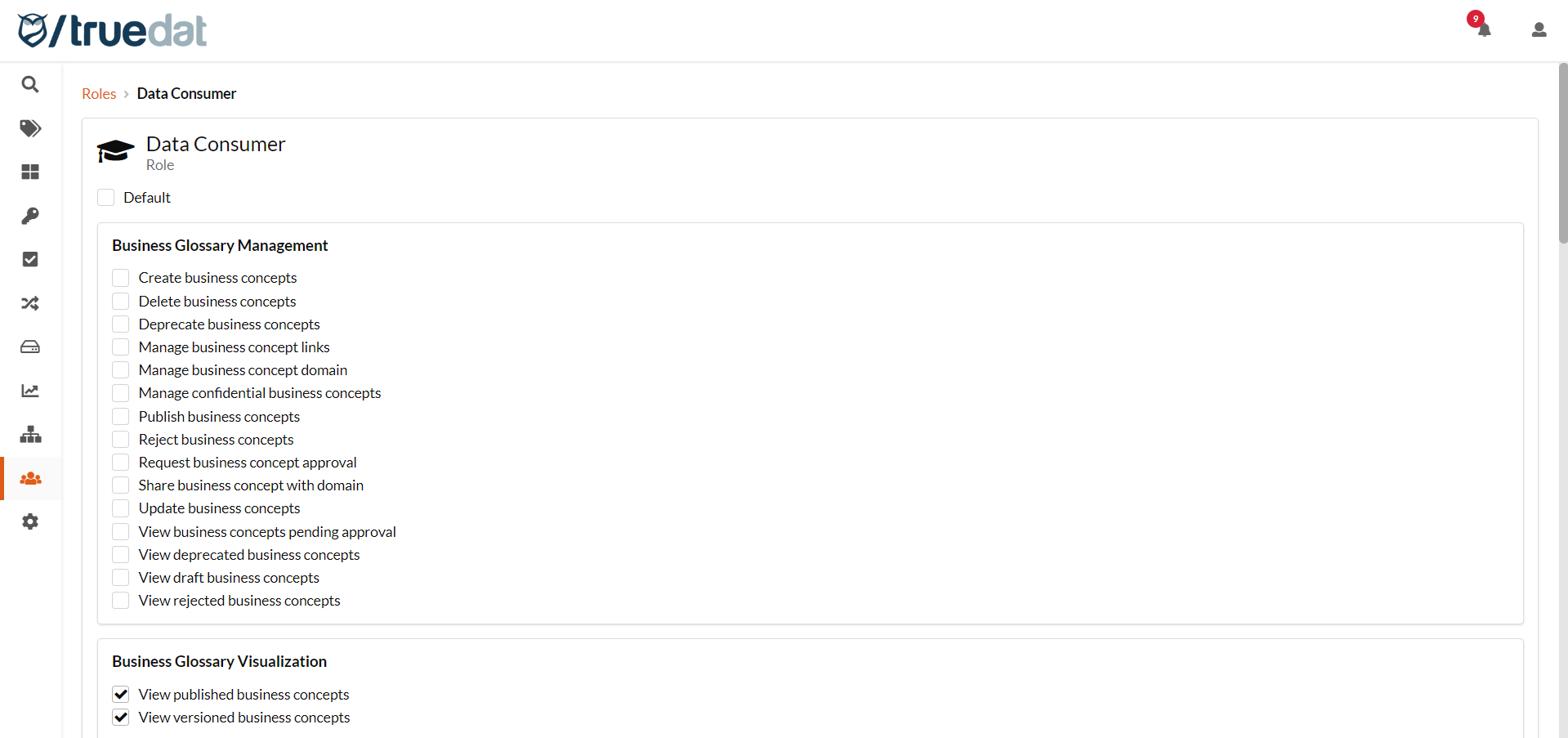Open the user profile menu icon
The width and height of the screenshot is (1568, 738).
[1539, 30]
